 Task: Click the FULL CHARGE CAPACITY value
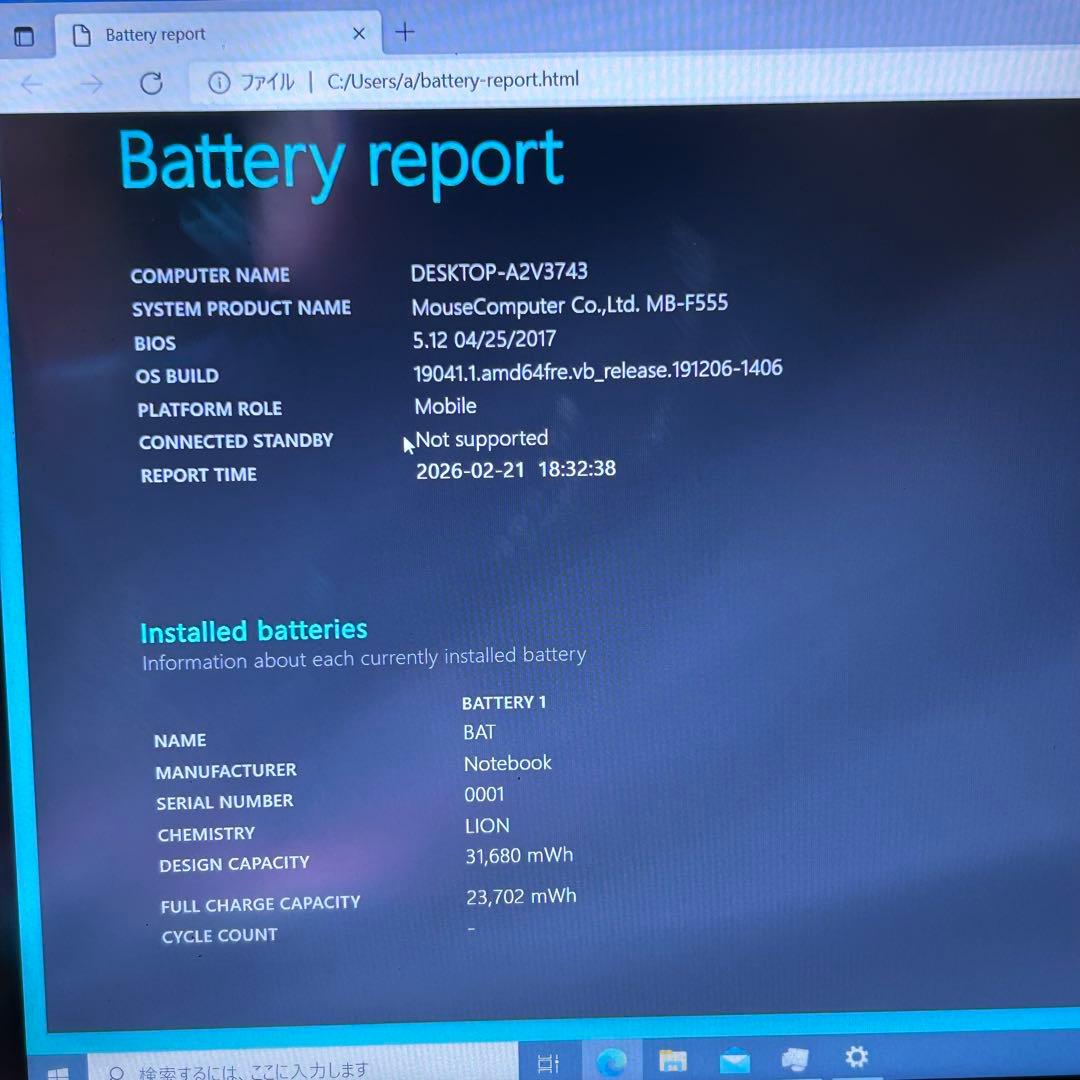[x=520, y=896]
